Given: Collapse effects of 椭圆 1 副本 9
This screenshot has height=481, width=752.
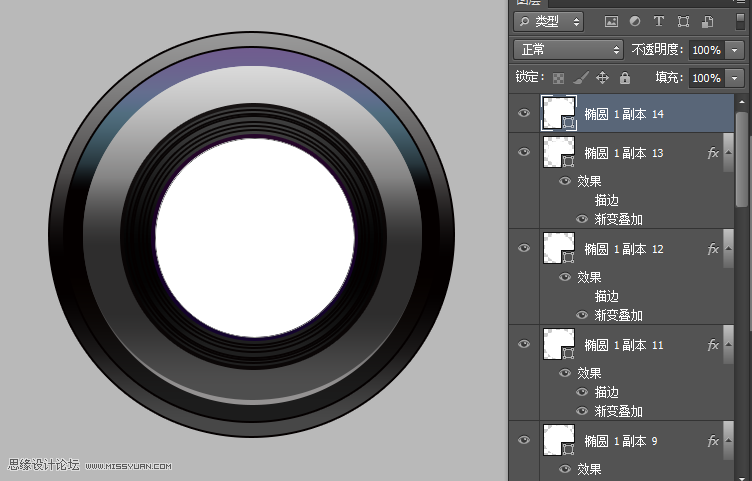Looking at the screenshot, I should (728, 441).
